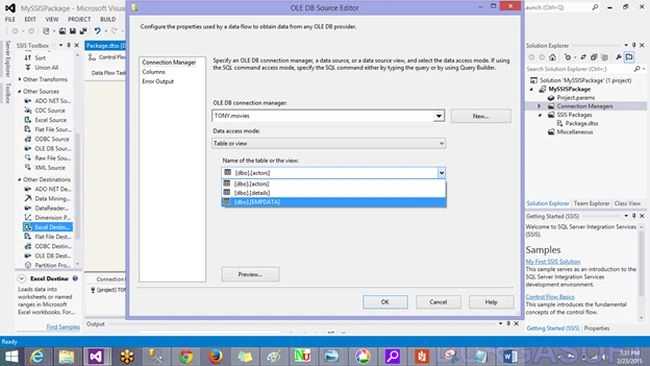The image size is (650, 366).
Task: Open the PROJECT menu
Action: pyautogui.click(x=79, y=19)
